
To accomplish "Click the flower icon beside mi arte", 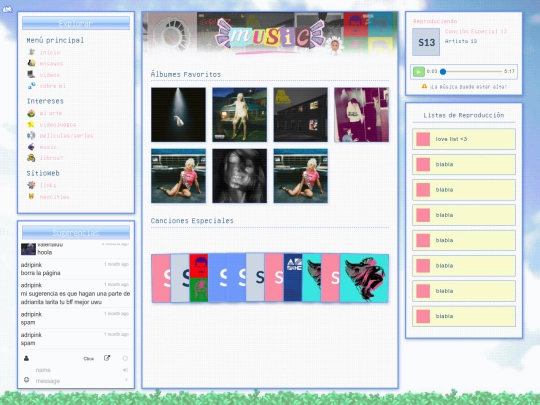I will pos(31,113).
